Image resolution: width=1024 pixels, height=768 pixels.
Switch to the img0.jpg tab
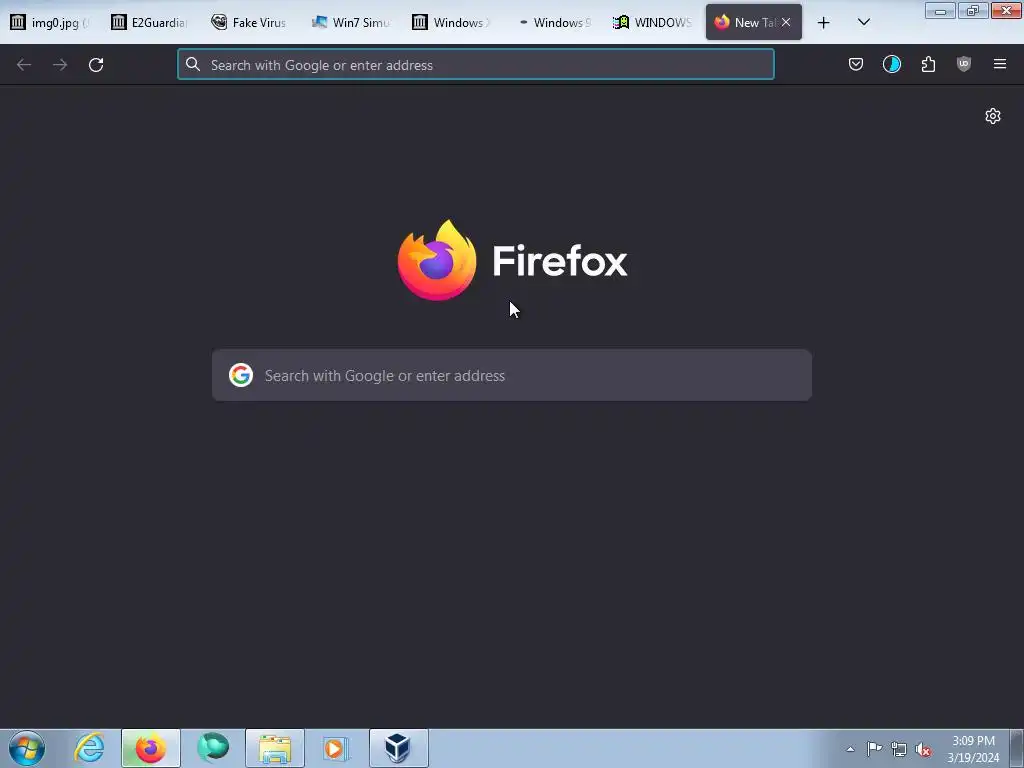point(50,22)
